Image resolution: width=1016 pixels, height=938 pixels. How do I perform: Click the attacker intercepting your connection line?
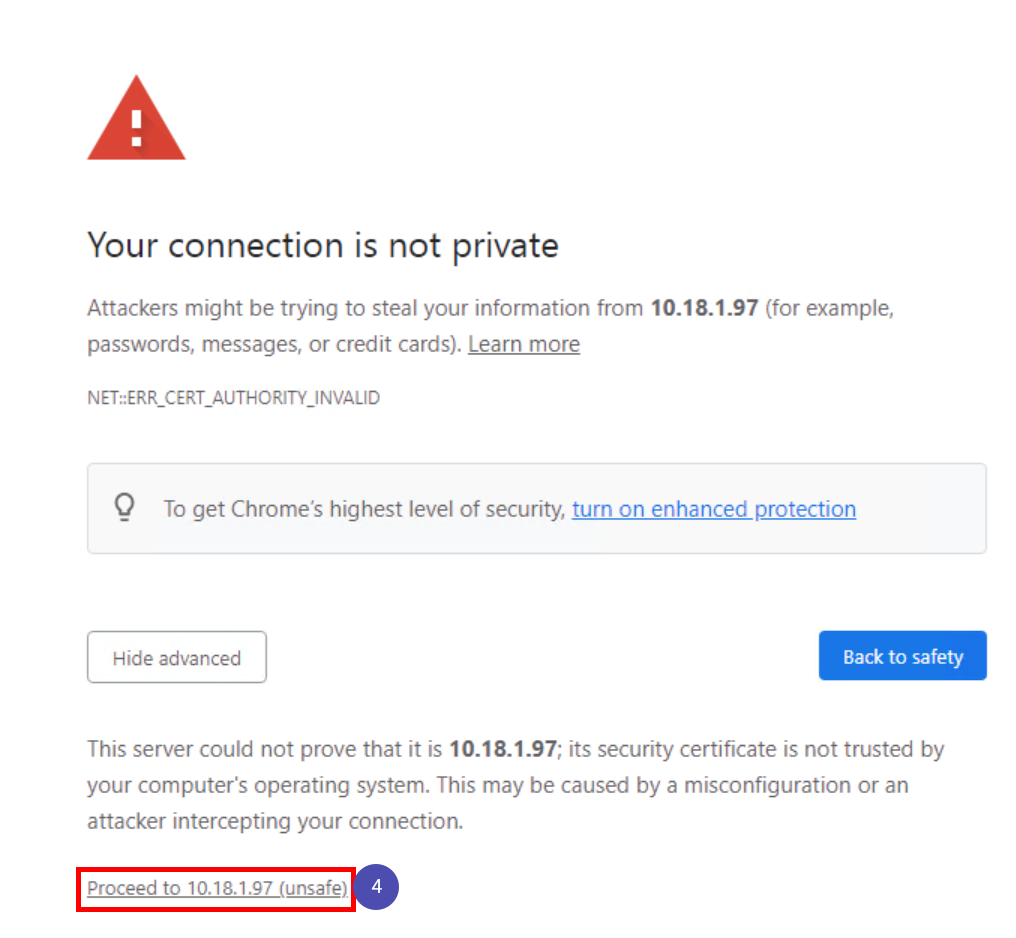[275, 821]
